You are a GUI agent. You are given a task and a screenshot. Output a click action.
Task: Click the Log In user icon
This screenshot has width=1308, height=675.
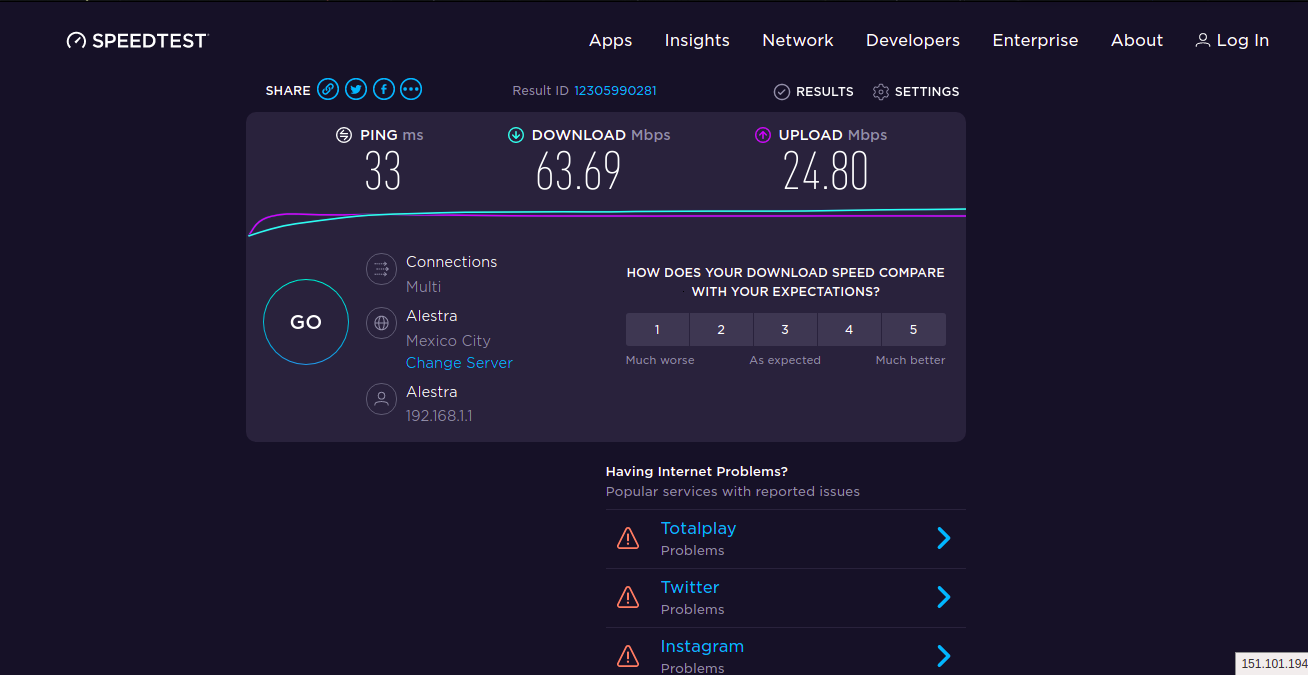(x=1202, y=41)
